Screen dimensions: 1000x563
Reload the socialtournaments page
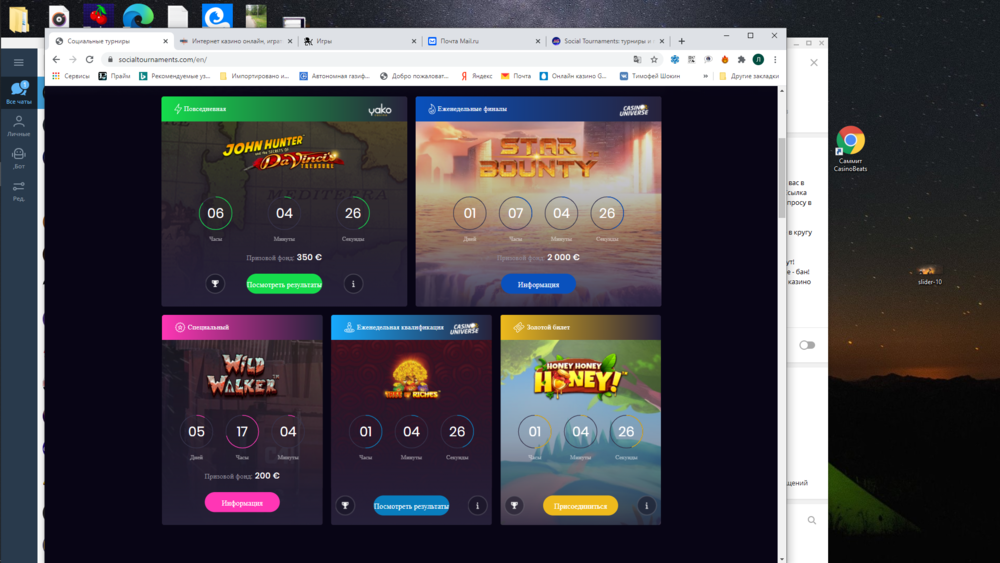point(89,59)
